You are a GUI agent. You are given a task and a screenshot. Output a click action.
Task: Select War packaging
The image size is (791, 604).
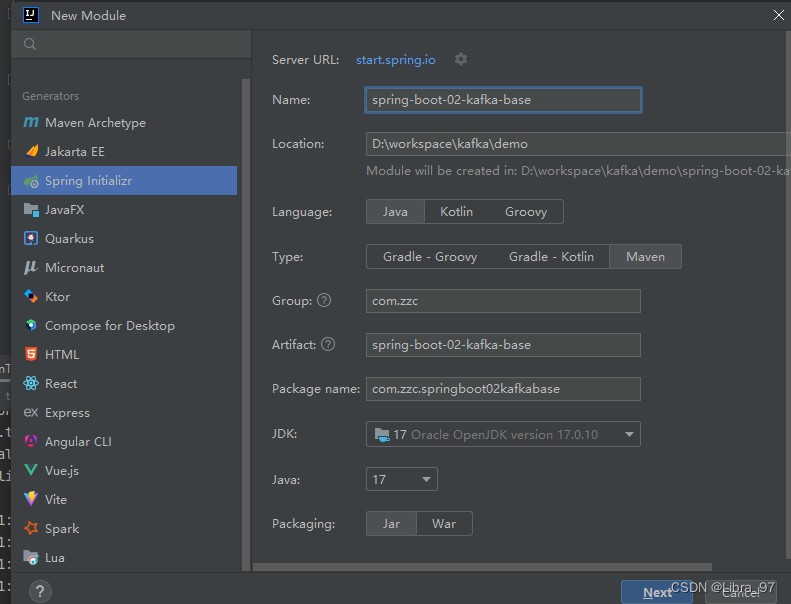click(x=444, y=523)
